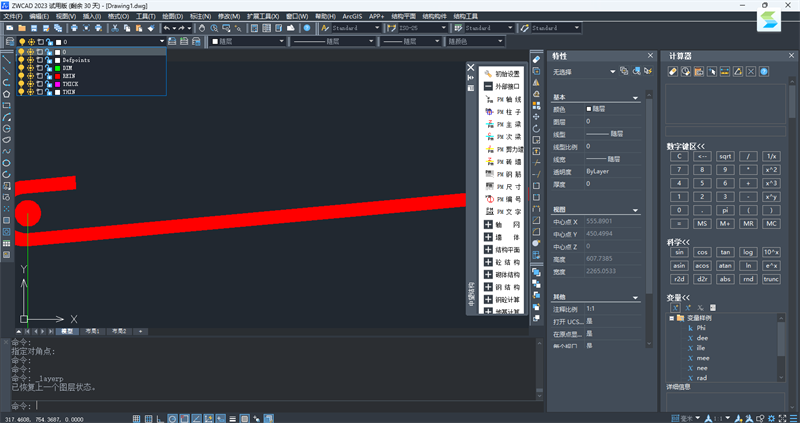Toggle the lock icon of the THIN layer
The width and height of the screenshot is (800, 423).
[x=49, y=92]
